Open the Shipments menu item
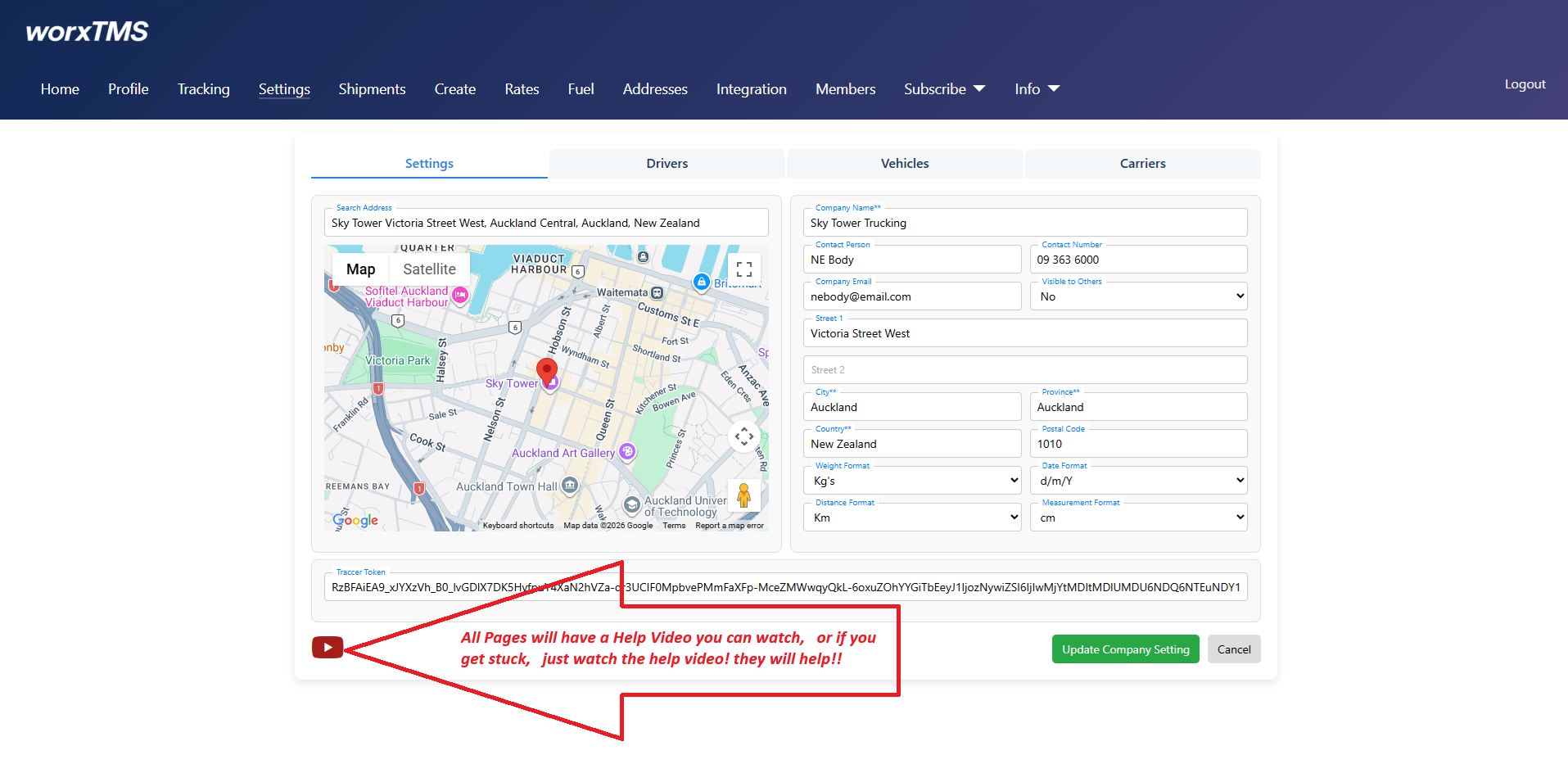The image size is (1568, 773). 372,89
